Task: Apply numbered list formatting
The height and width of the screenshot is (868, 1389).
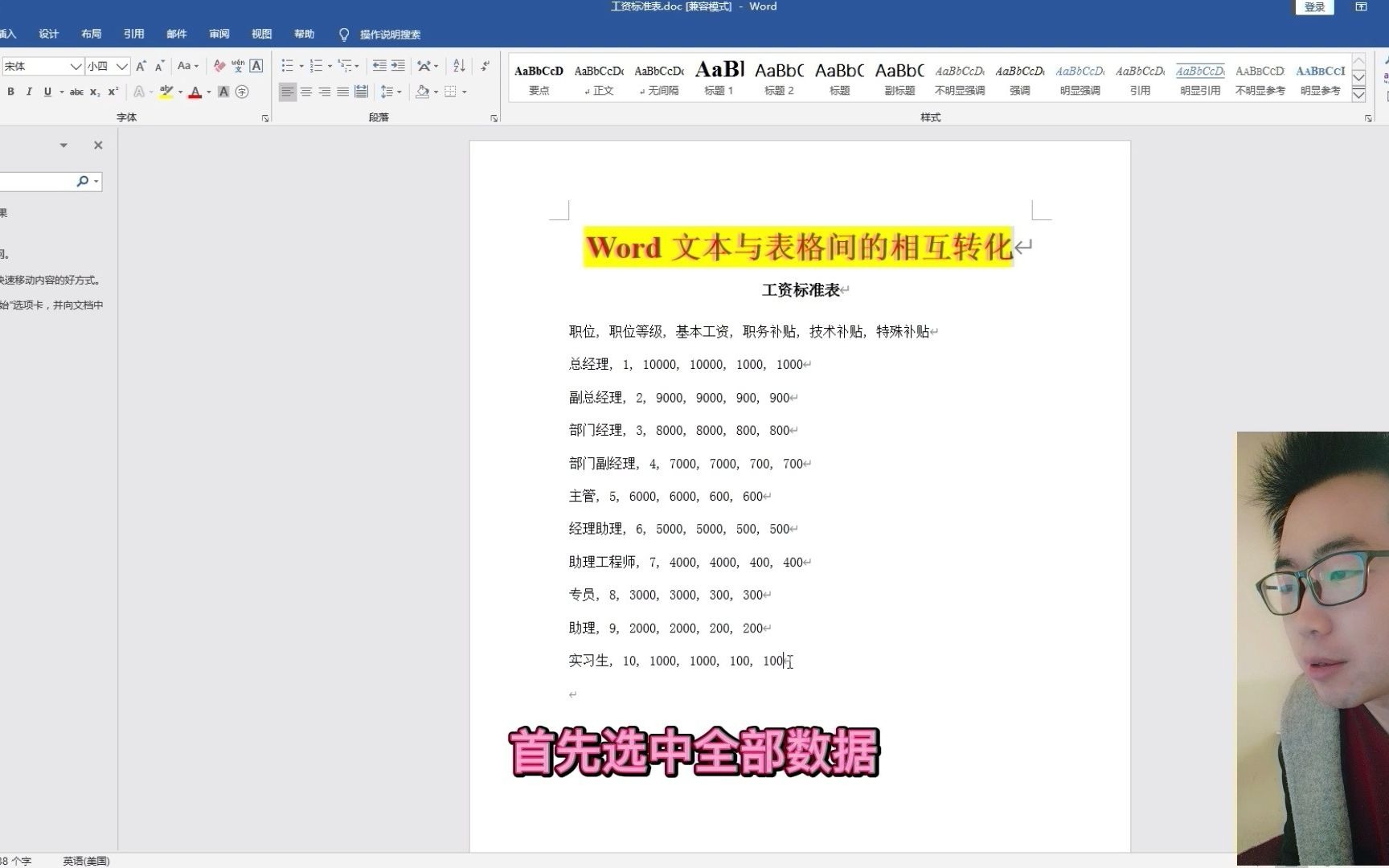Action: click(316, 66)
